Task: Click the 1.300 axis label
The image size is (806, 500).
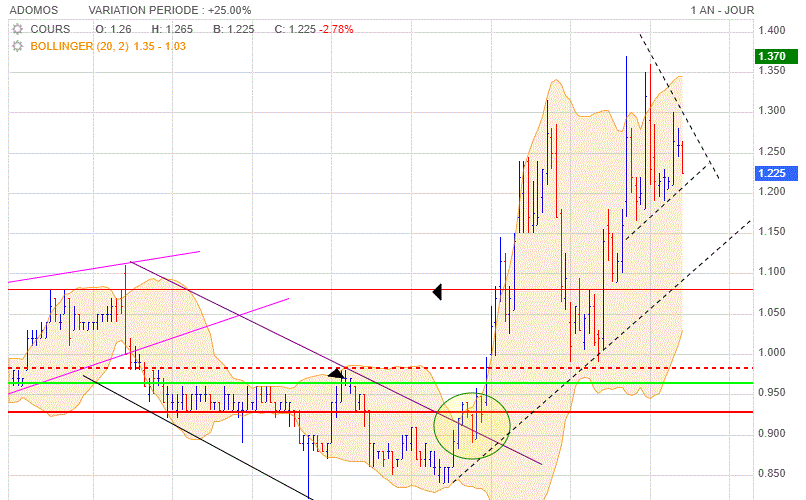Action: click(x=772, y=110)
